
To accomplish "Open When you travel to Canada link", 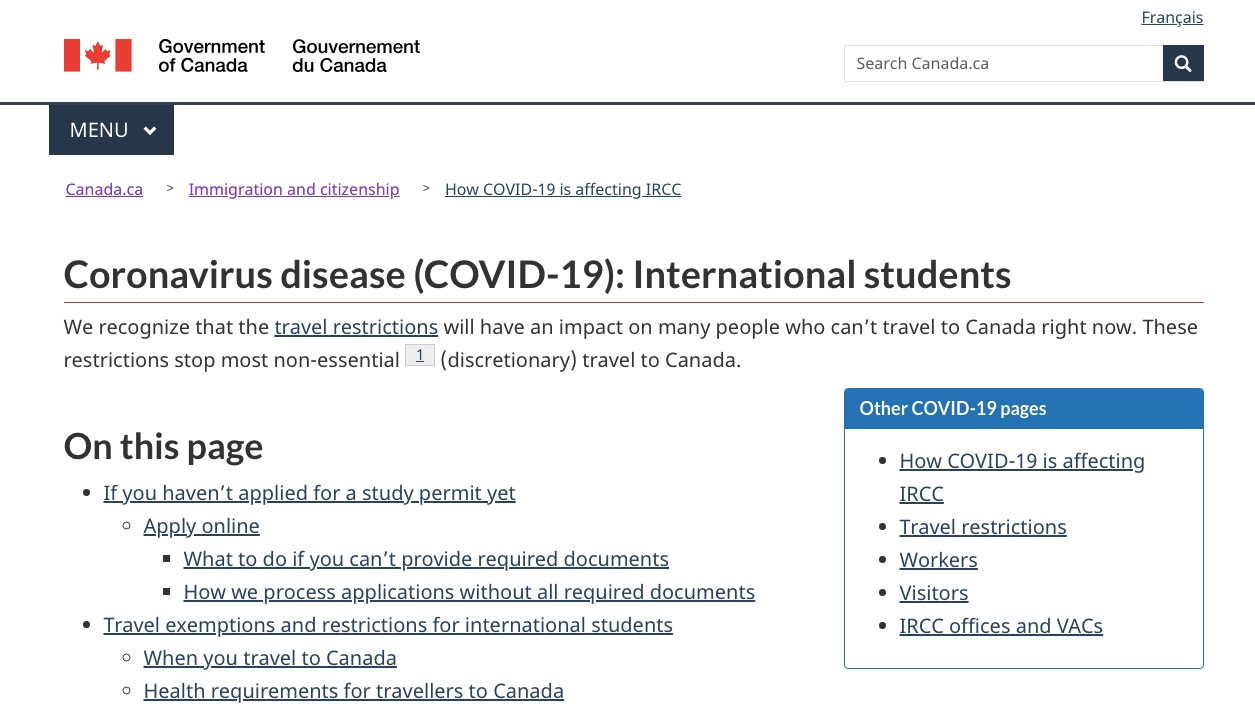I will coord(270,658).
